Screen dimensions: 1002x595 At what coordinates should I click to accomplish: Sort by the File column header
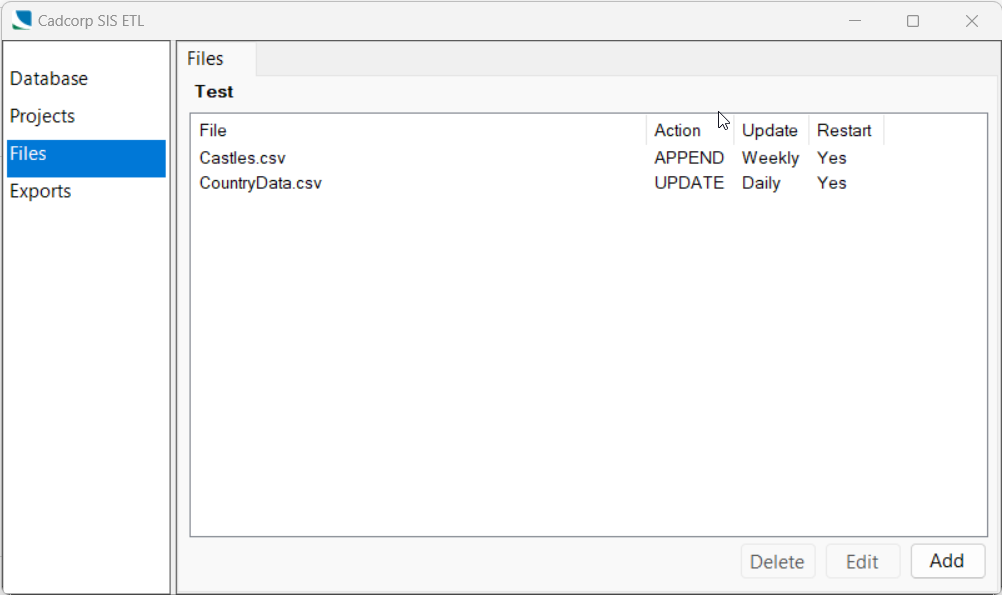[213, 131]
